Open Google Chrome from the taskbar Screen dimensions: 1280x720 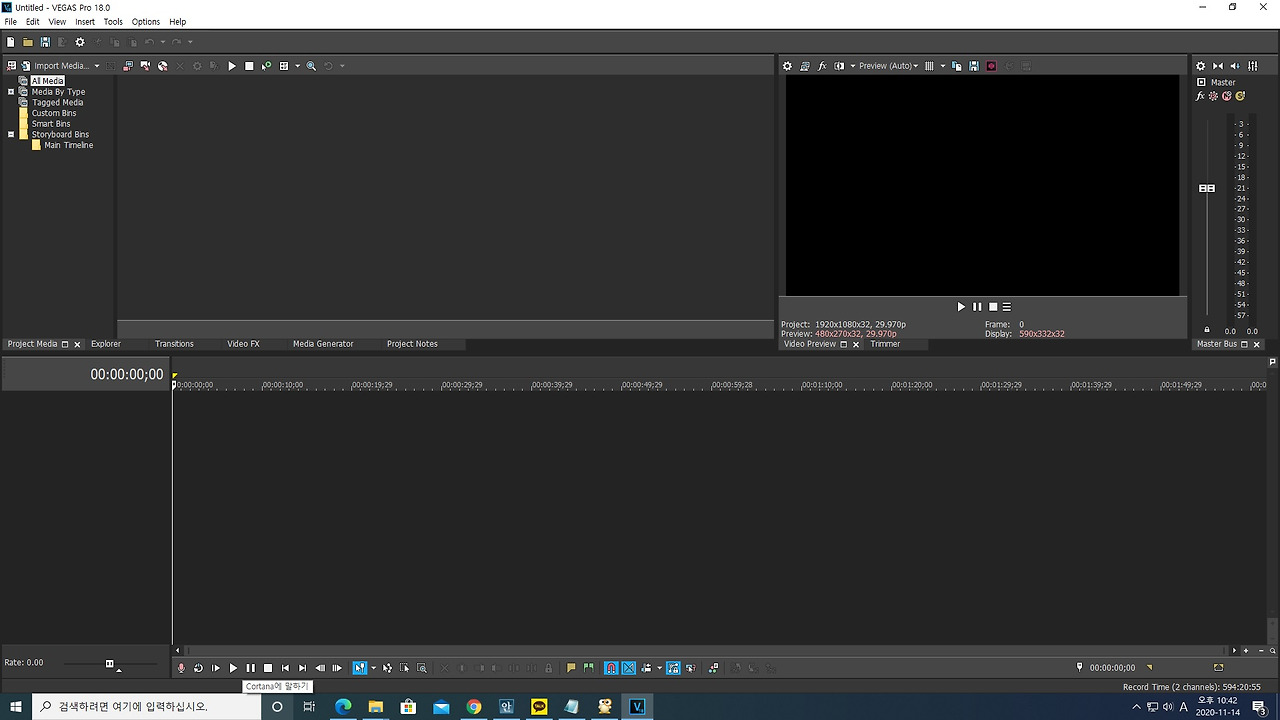pos(473,706)
